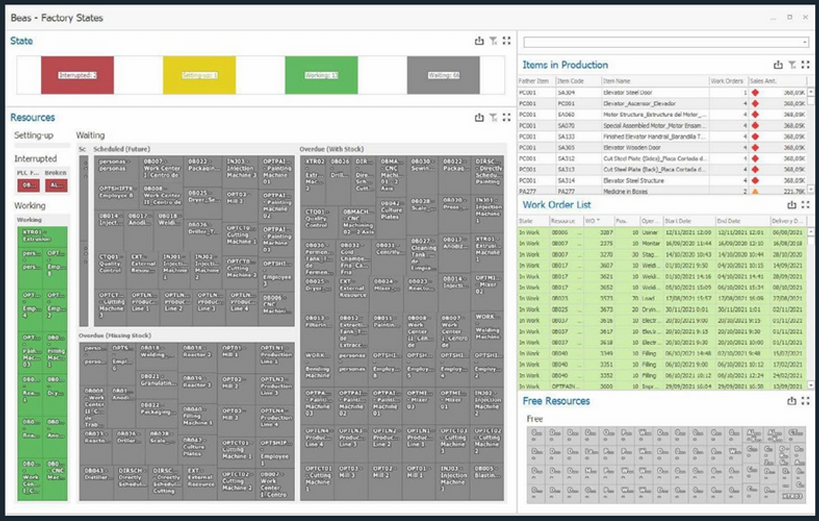Image resolution: width=819 pixels, height=521 pixels.
Task: Click the Work Orders column header
Action: (x=727, y=80)
